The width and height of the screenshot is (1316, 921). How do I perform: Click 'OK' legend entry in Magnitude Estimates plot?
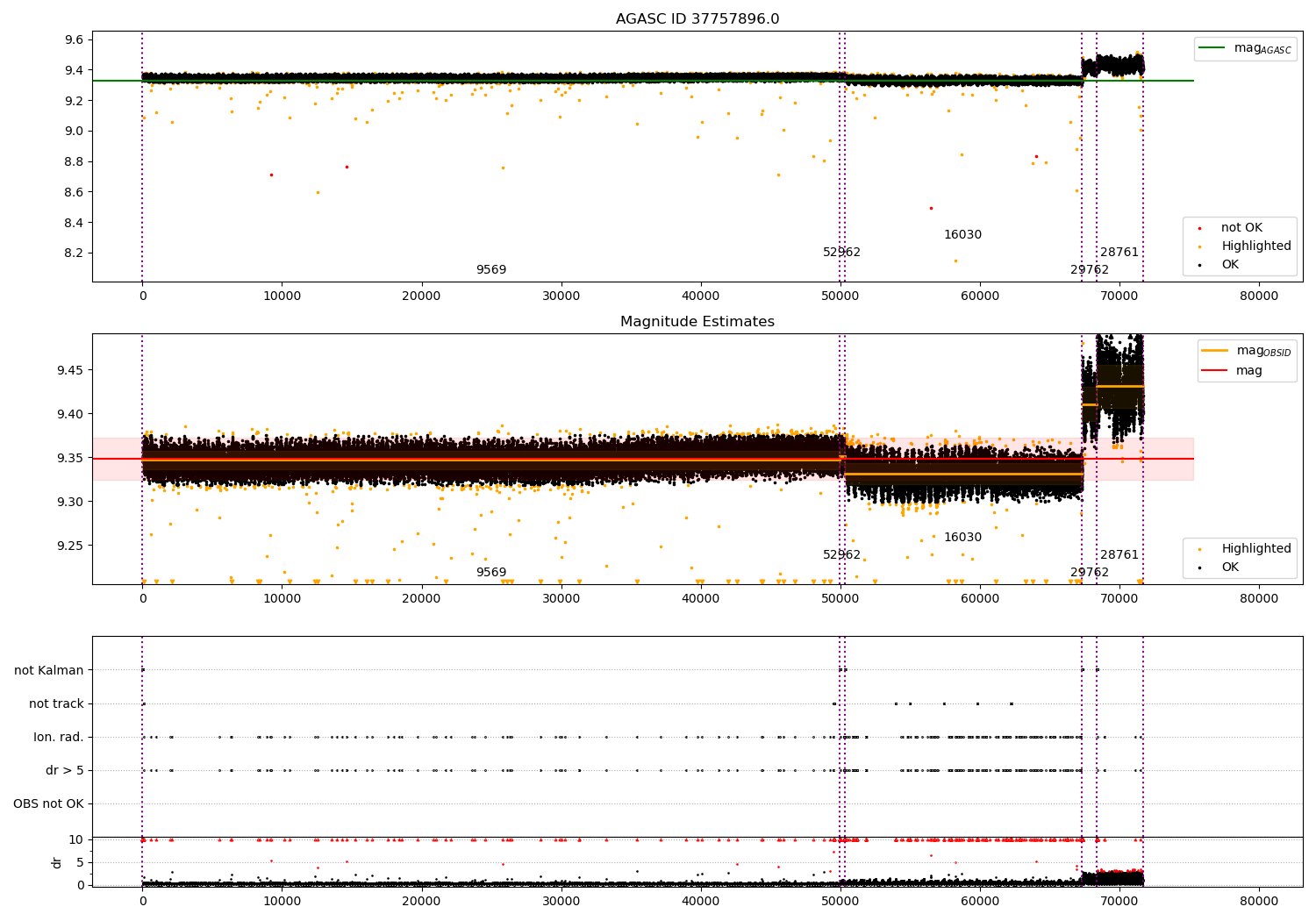coord(1219,568)
